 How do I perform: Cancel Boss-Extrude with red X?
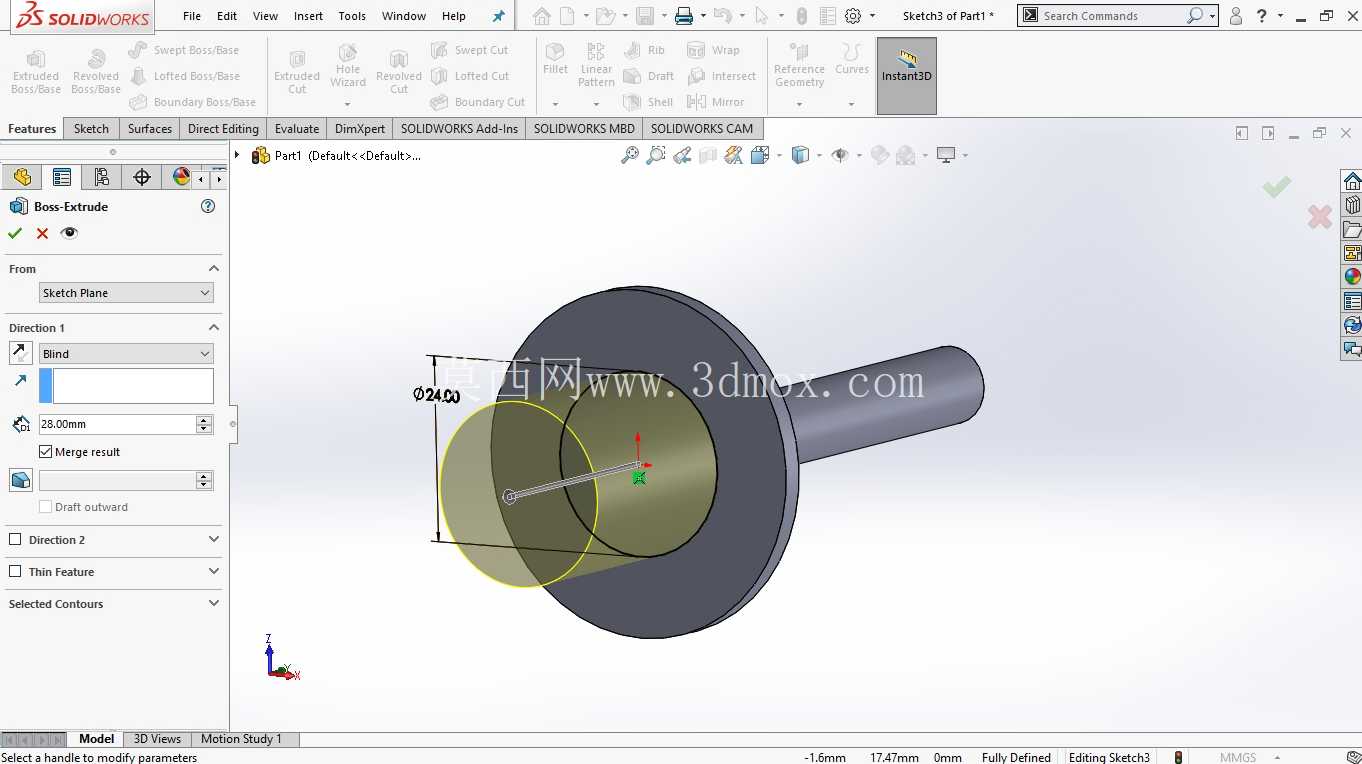pyautogui.click(x=42, y=233)
